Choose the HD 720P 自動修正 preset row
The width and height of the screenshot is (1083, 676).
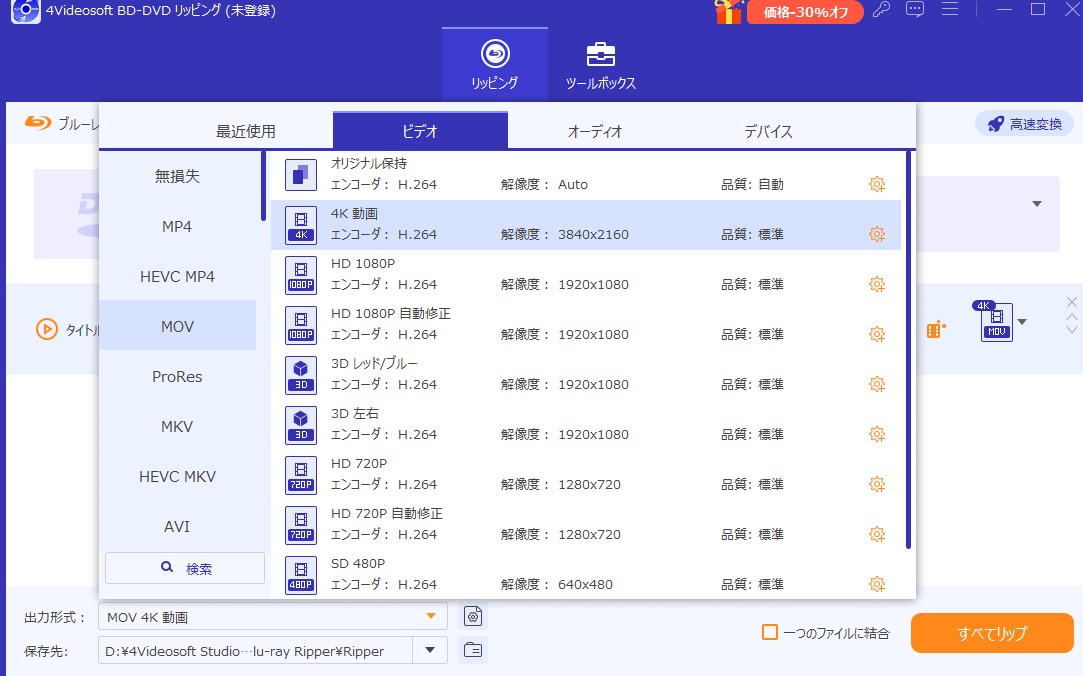(586, 525)
